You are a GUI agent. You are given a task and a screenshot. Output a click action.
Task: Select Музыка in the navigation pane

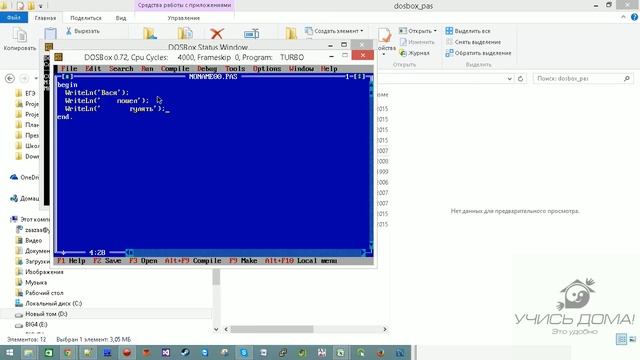[x=31, y=282]
